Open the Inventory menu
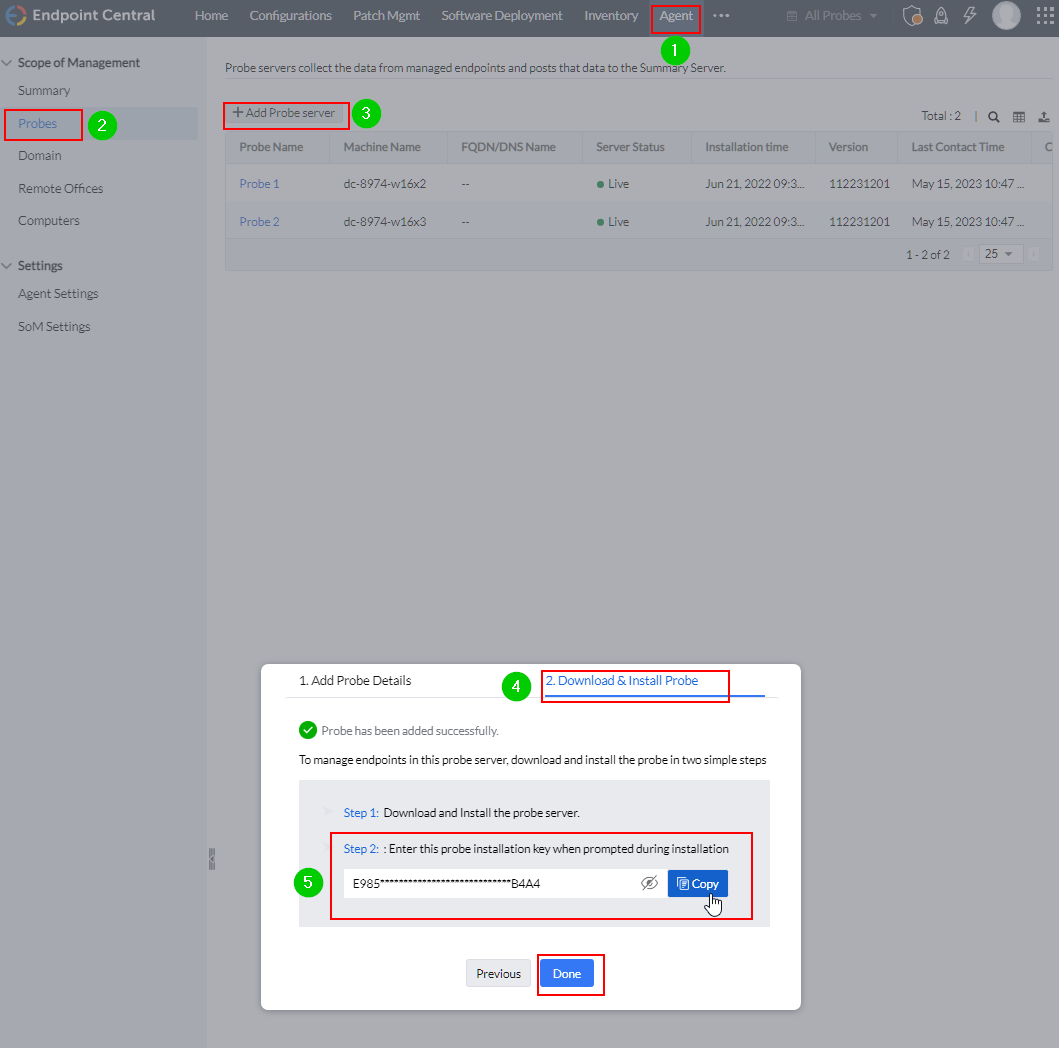1059x1048 pixels. tap(611, 16)
